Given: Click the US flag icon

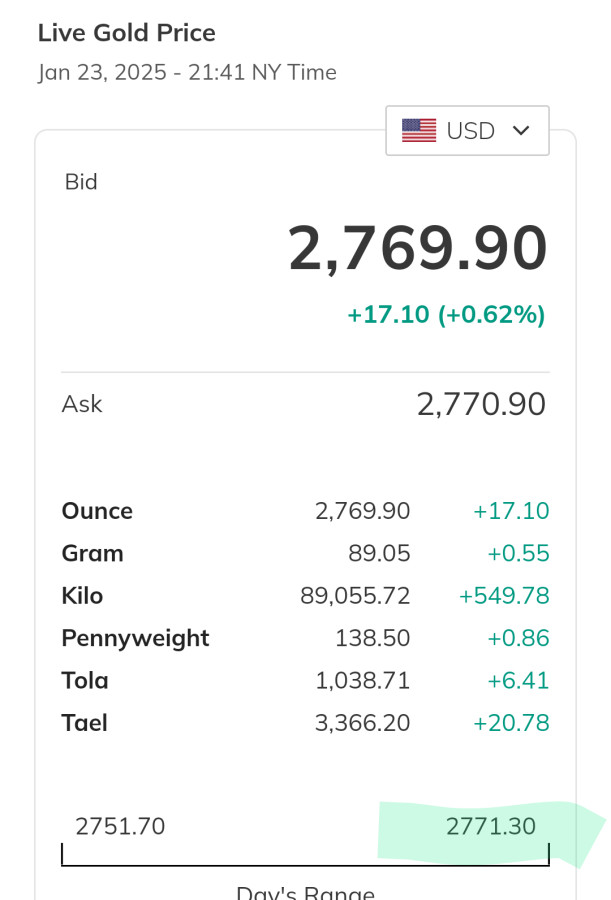Looking at the screenshot, I should tap(419, 131).
